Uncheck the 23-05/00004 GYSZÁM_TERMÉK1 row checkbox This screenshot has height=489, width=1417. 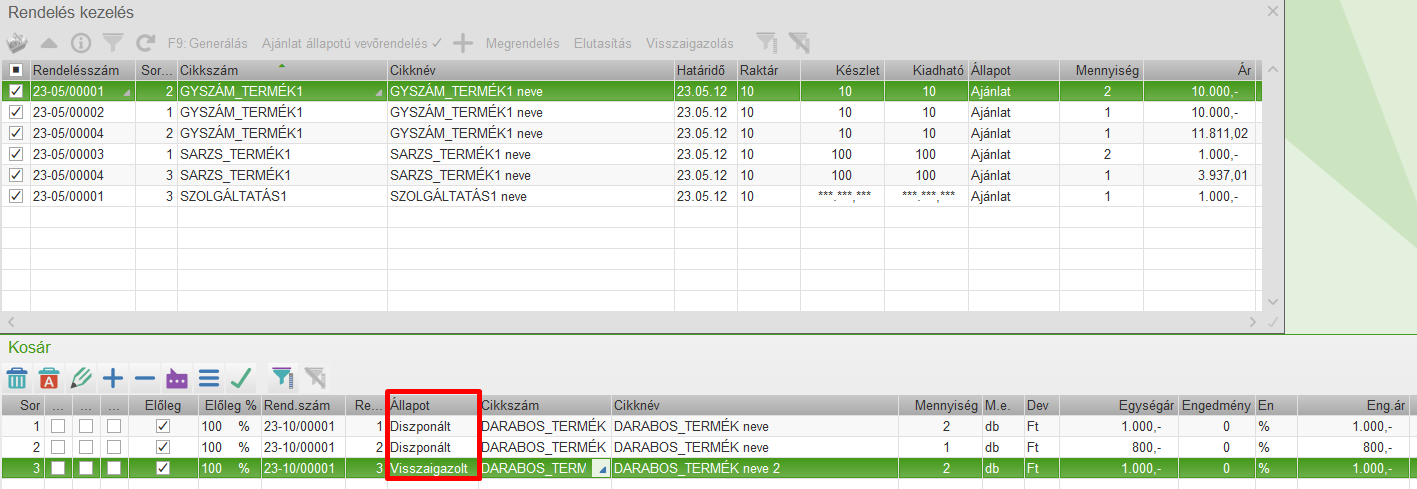coord(15,133)
